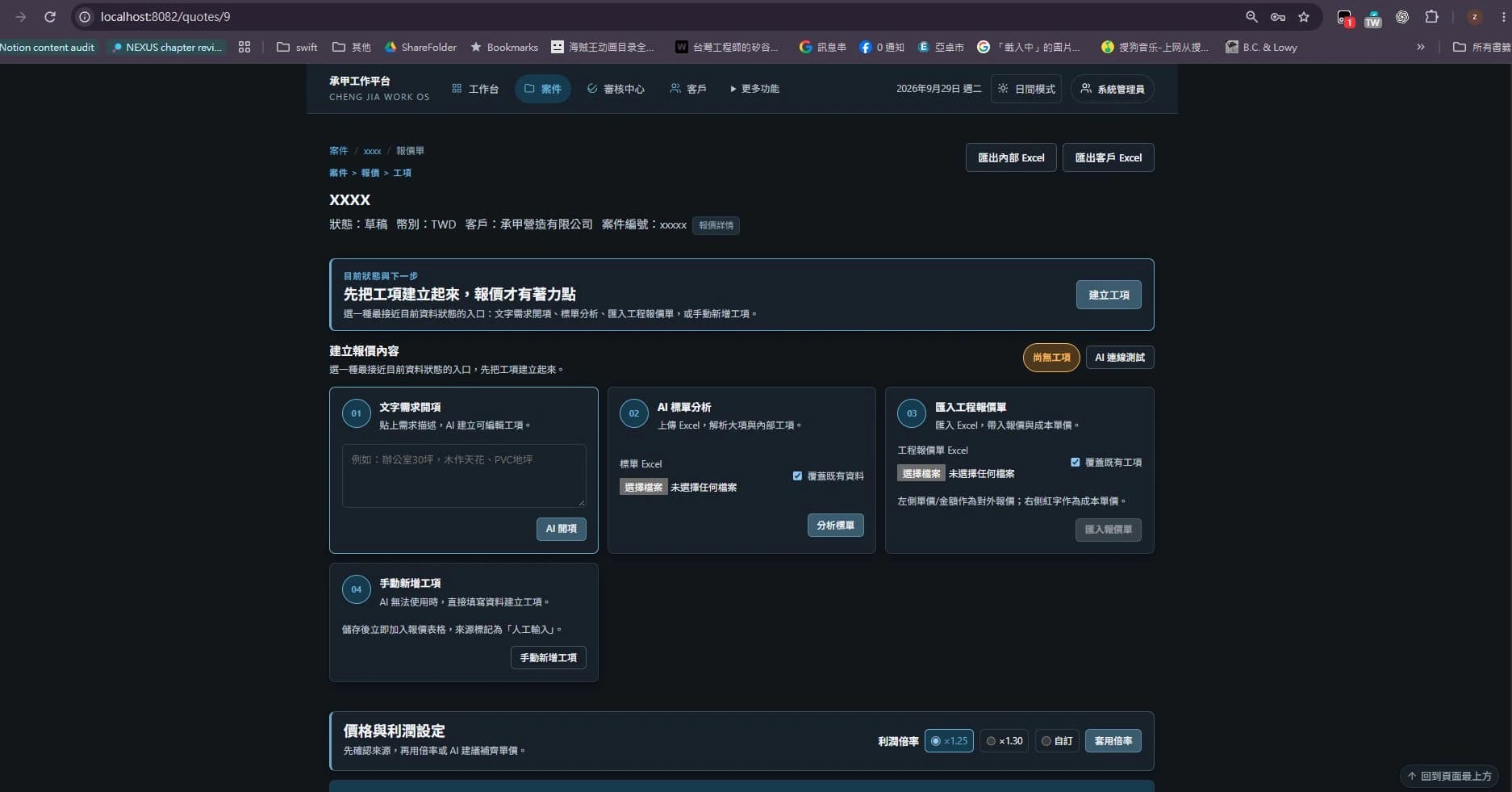Open 客戶 in the navigation bar
The image size is (1512, 792).
coord(688,89)
